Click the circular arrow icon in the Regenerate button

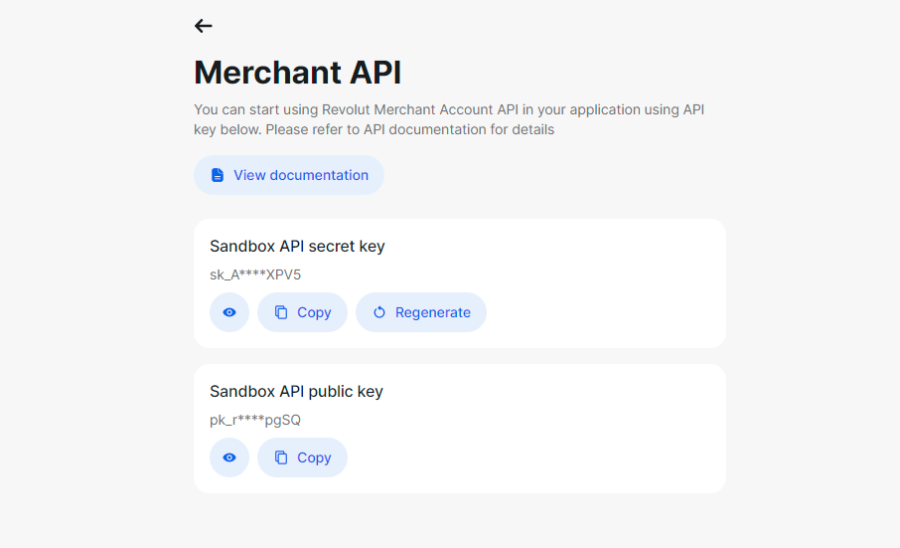pos(379,312)
